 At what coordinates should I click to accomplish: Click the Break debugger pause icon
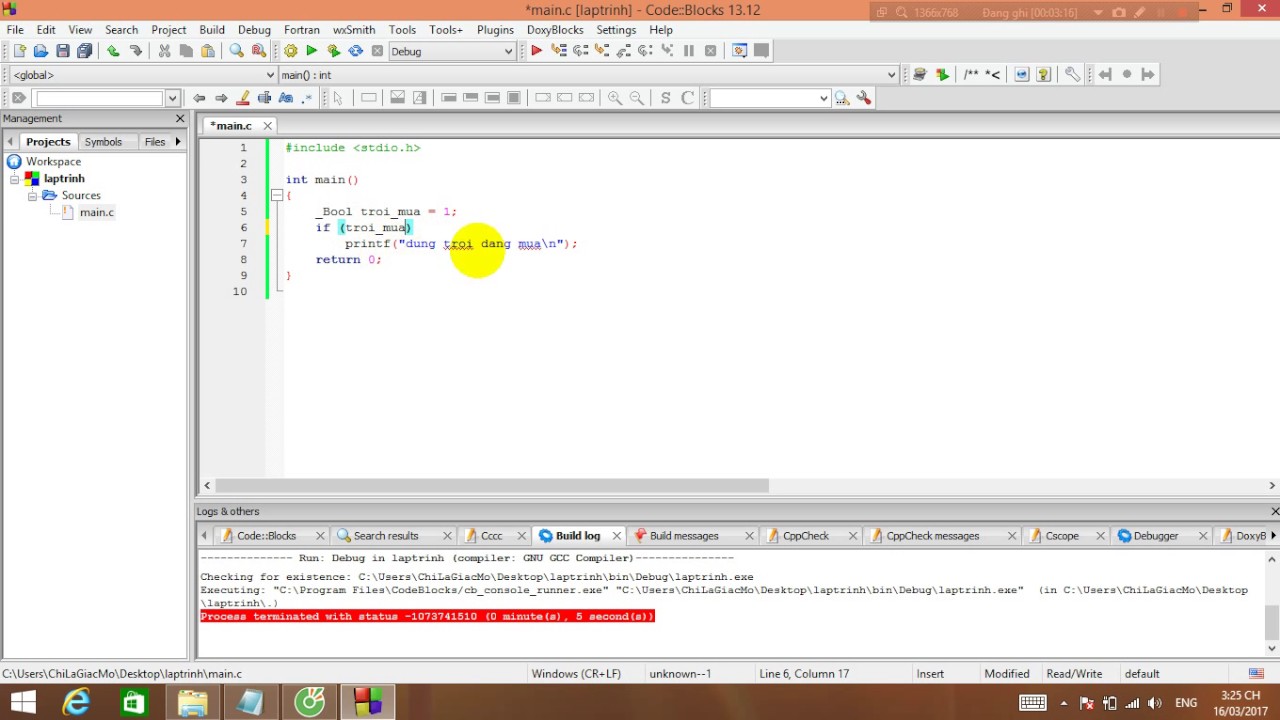point(689,51)
